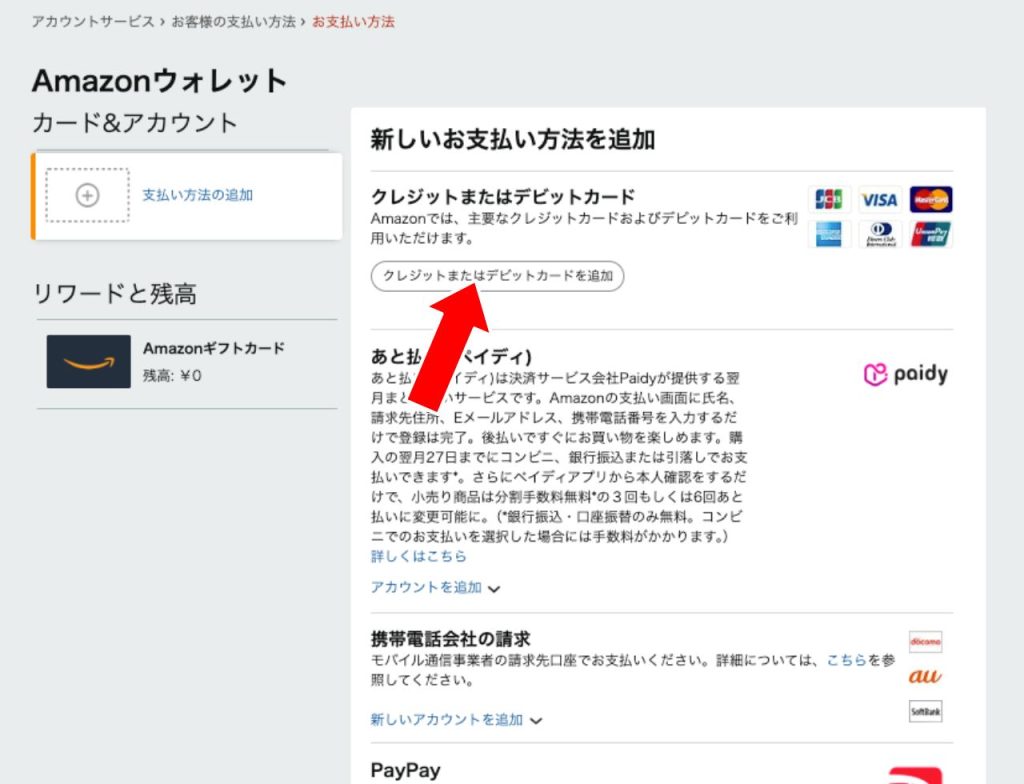Expand アカウントを追加 under Paidy

(435, 588)
